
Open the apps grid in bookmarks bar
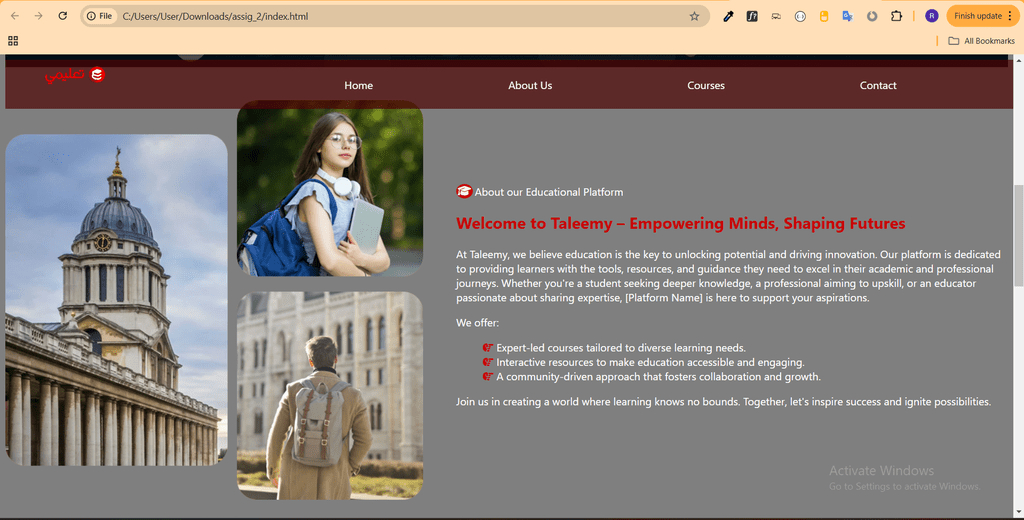[x=13, y=41]
